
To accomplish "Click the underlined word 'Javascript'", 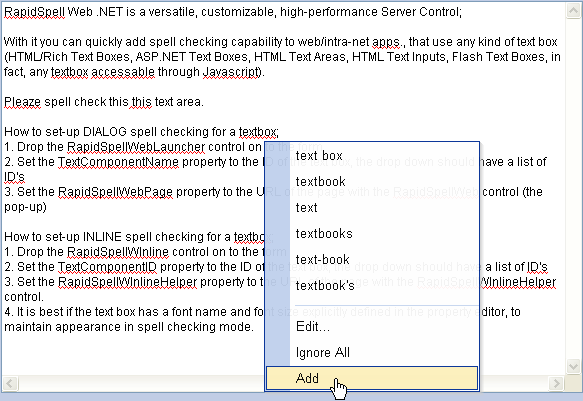I will tap(231, 72).
